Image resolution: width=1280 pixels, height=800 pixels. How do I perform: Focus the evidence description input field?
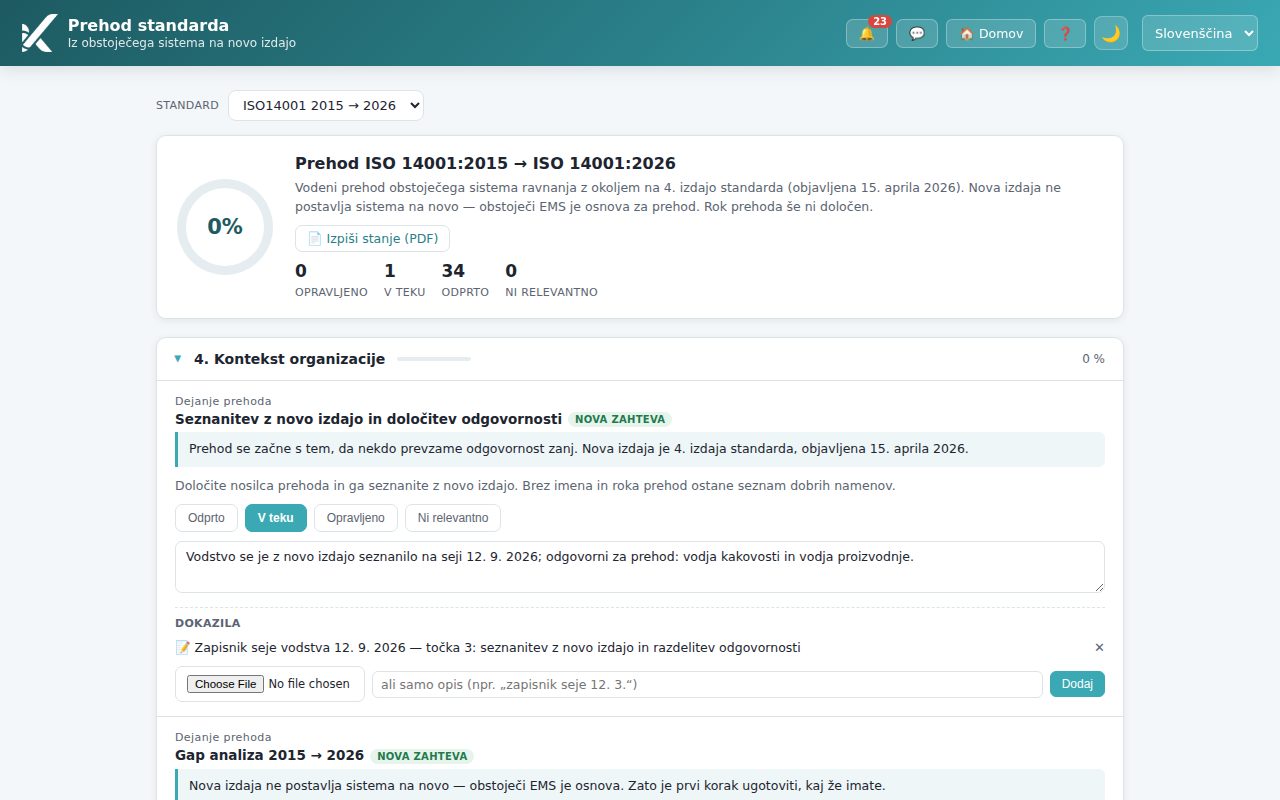point(707,684)
